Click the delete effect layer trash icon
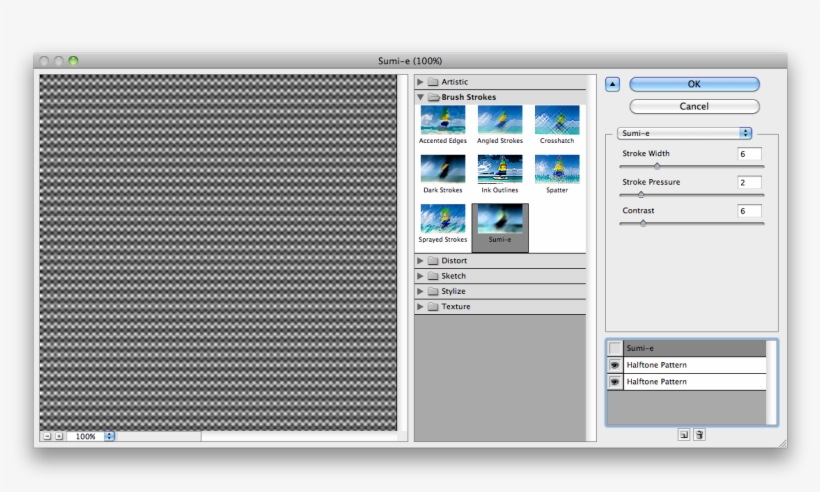 coord(699,434)
